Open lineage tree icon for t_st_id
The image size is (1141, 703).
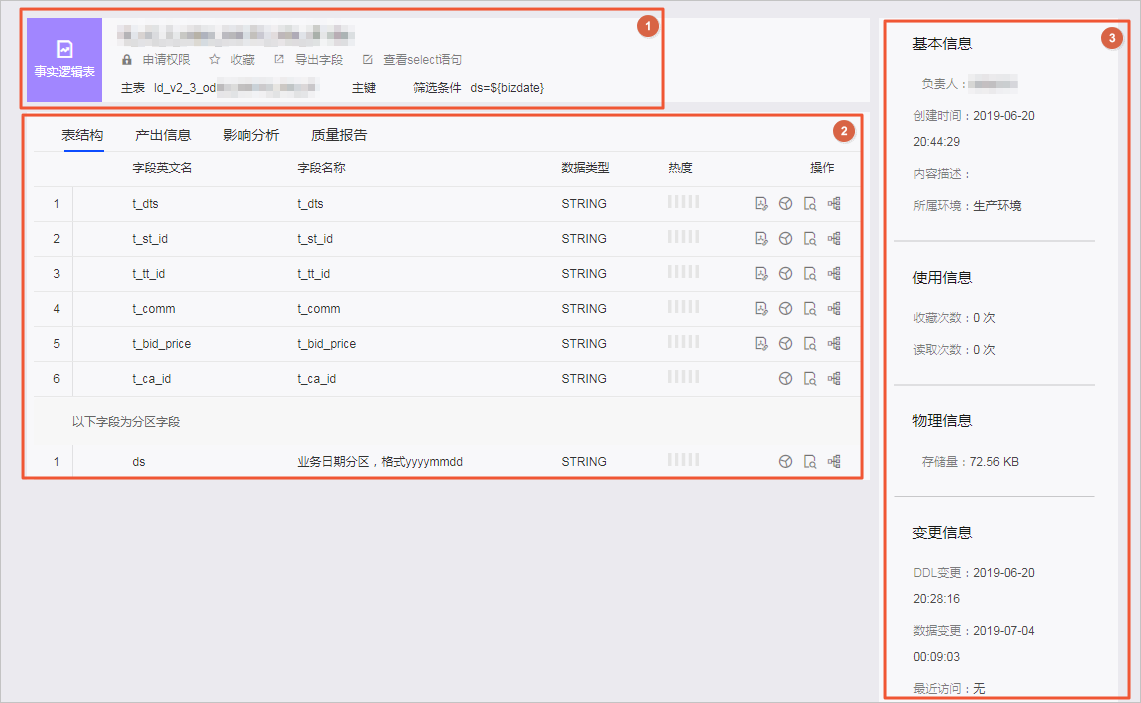(834, 239)
